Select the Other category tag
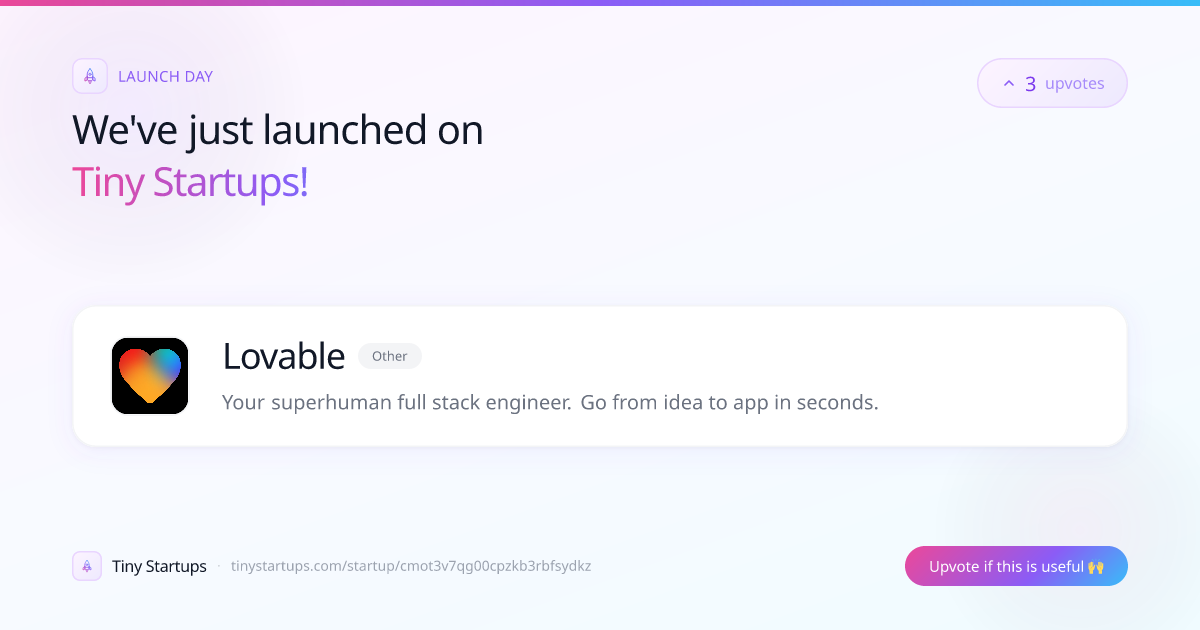This screenshot has height=630, width=1200. [390, 356]
